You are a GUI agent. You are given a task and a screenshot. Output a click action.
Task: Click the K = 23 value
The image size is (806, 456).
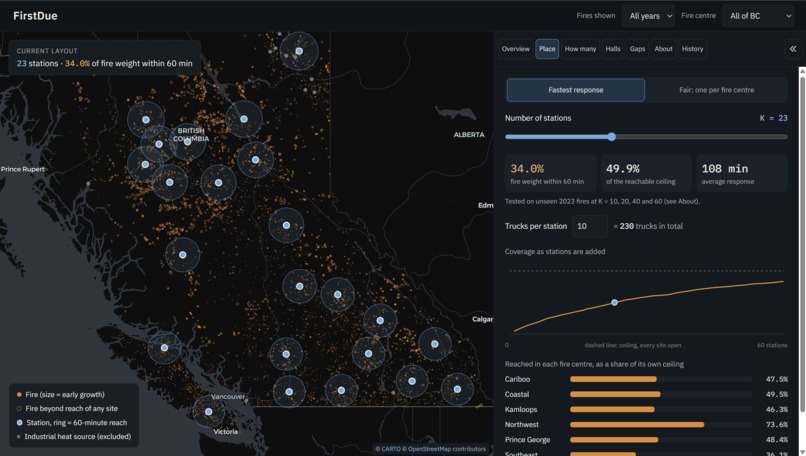[774, 118]
